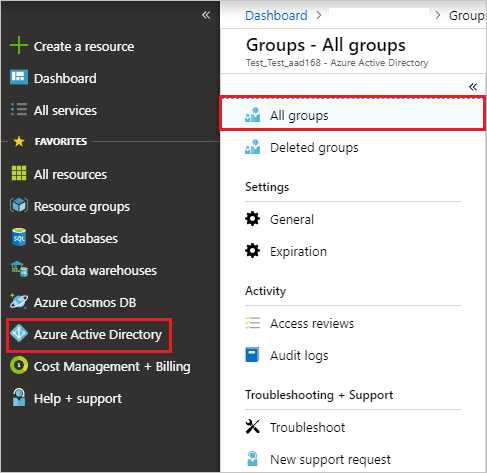487x473 pixels.
Task: Collapse the Groups blade menu panel
Action: pyautogui.click(x=473, y=87)
